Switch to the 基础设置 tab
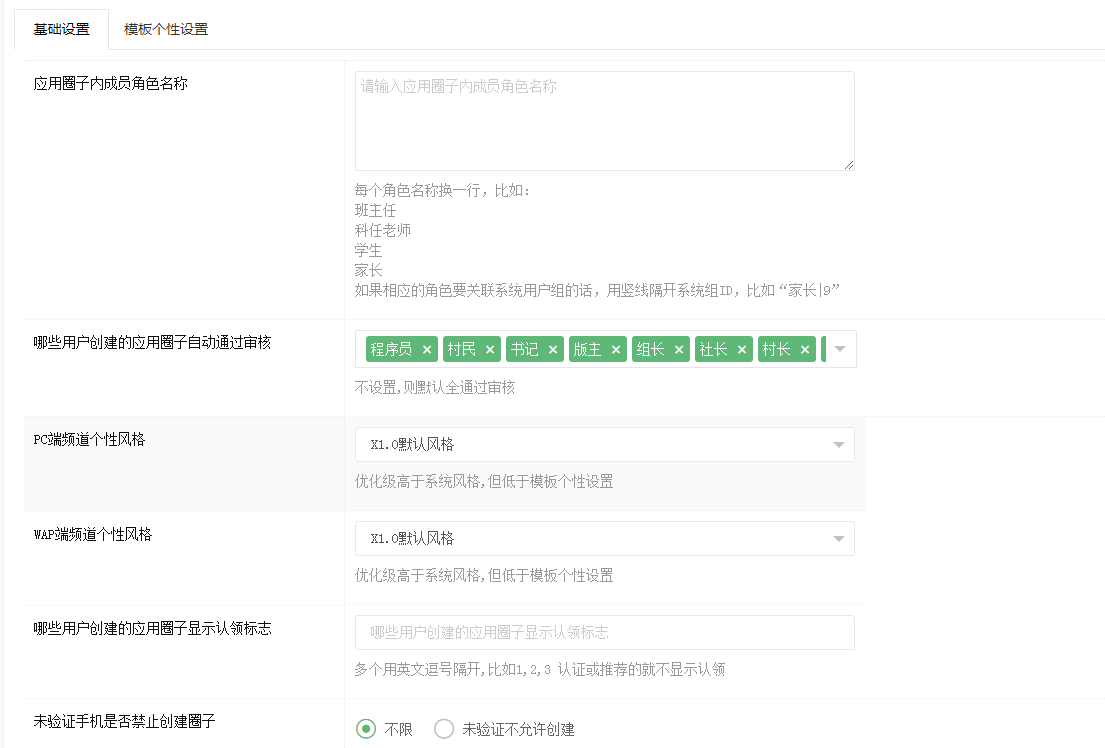 (62, 29)
